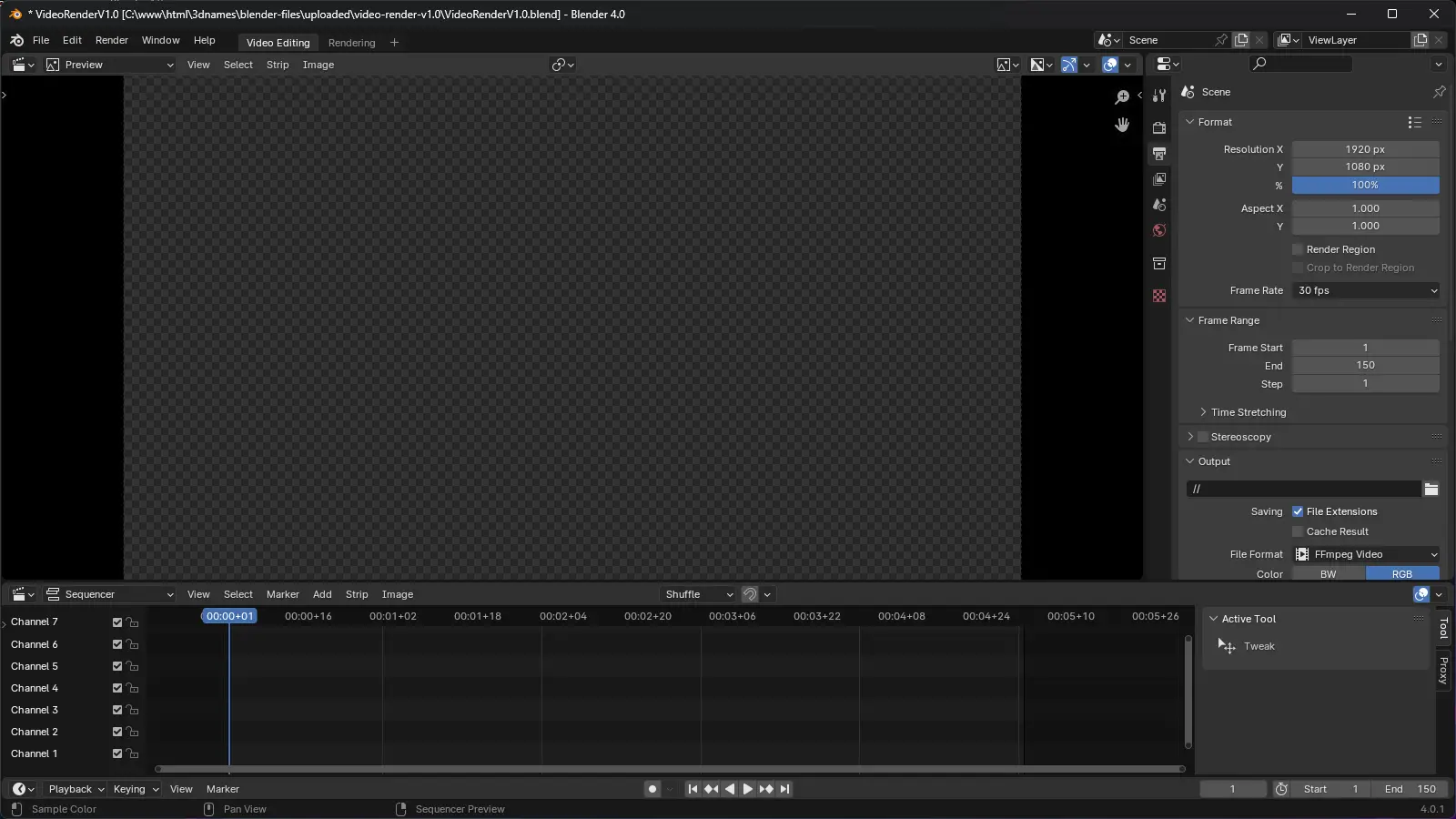Toggle the use preview range clock icon
1456x819 pixels.
pyautogui.click(x=1281, y=789)
